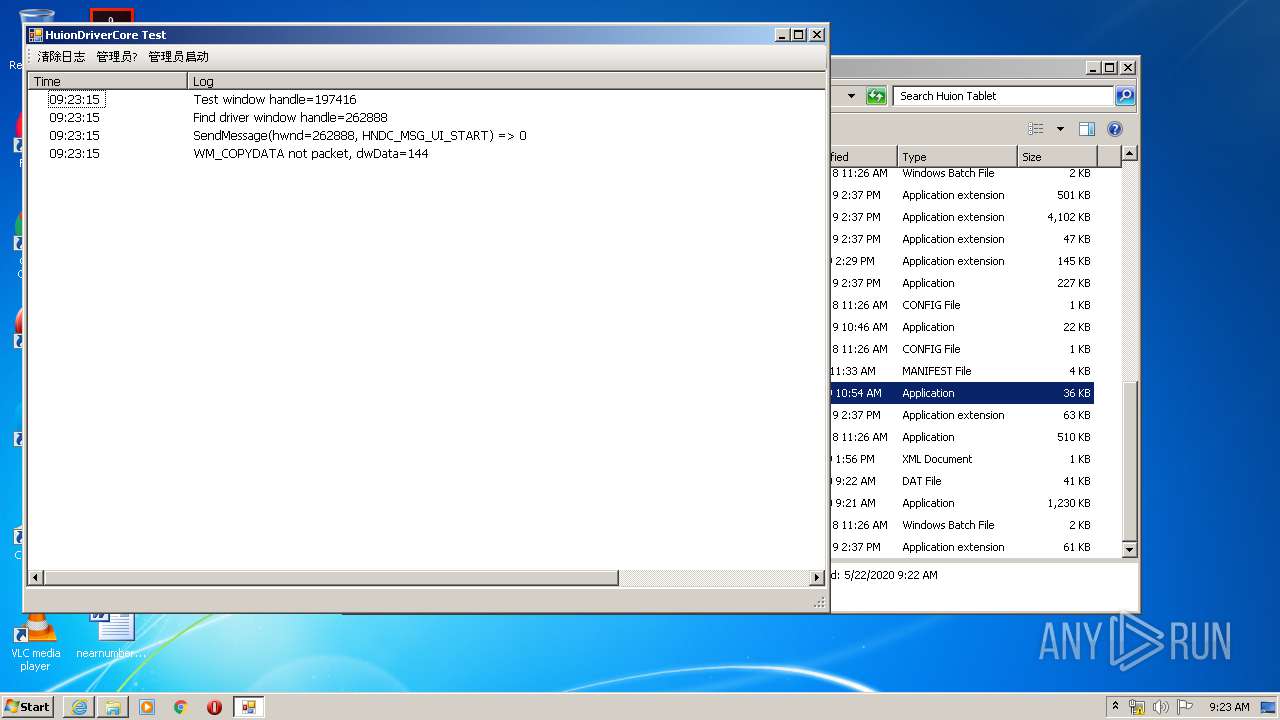1280x720 pixels.
Task: Sort files by Size column in Explorer
Action: coord(1057,156)
